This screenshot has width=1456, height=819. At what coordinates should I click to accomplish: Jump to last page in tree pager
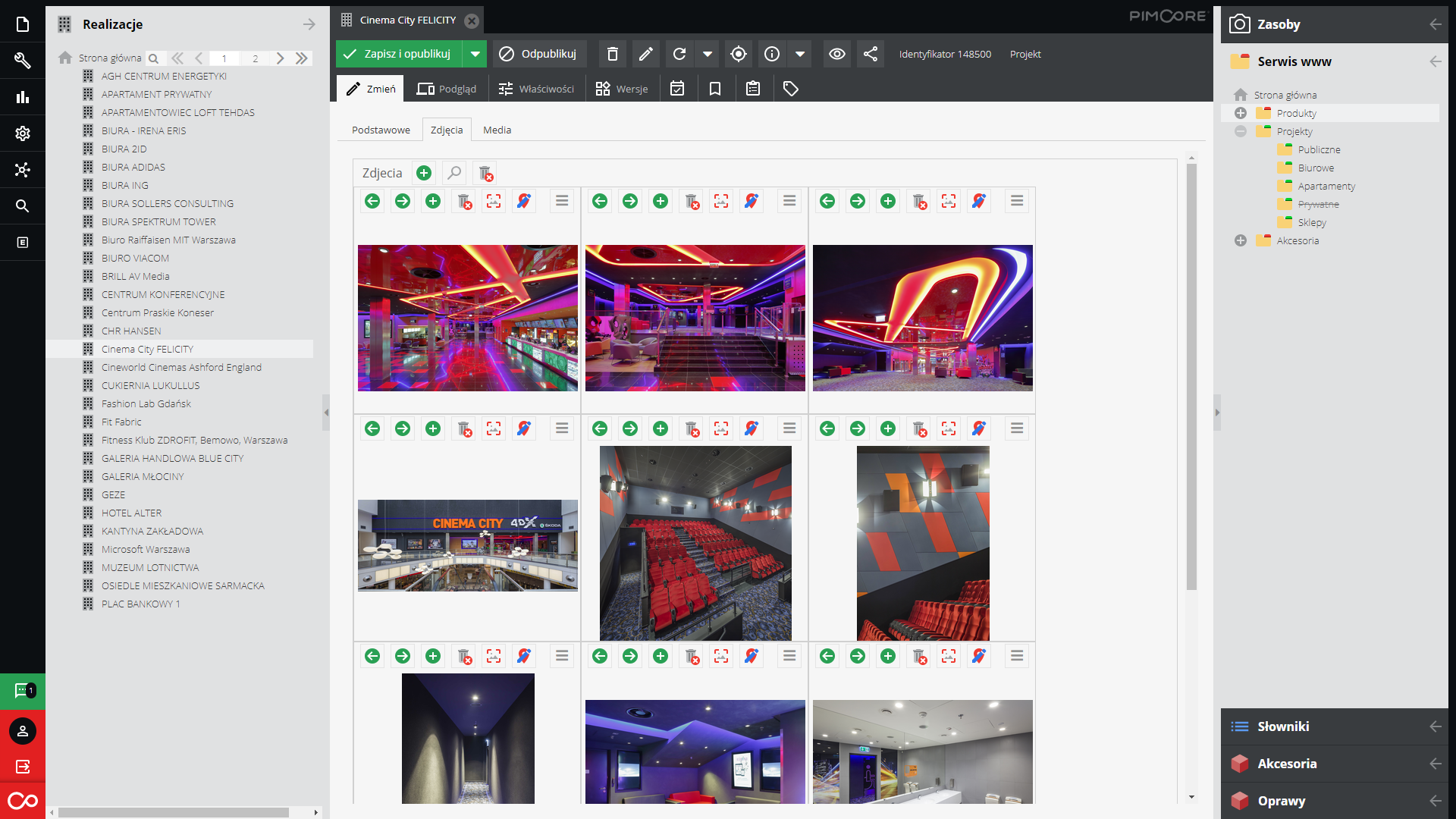coord(302,58)
